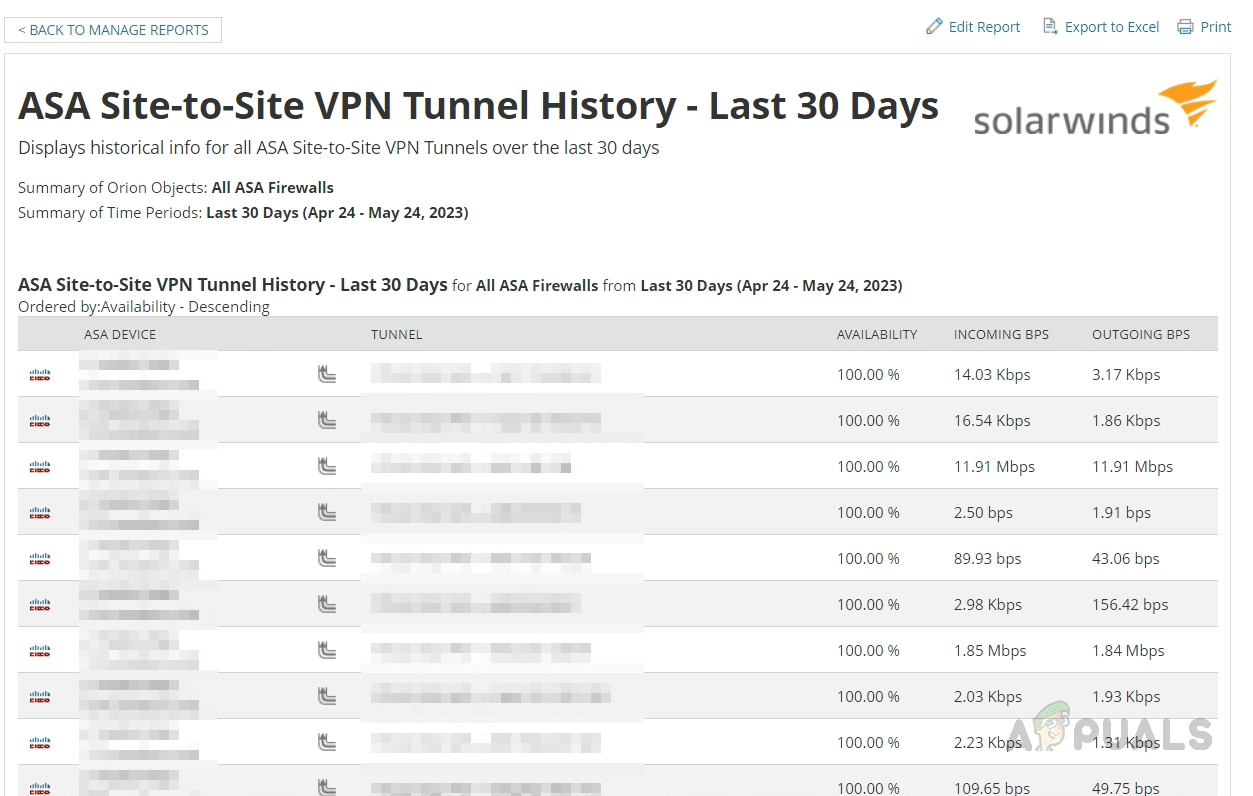
Task: Click the SolarWinds logo
Action: pos(1095,108)
